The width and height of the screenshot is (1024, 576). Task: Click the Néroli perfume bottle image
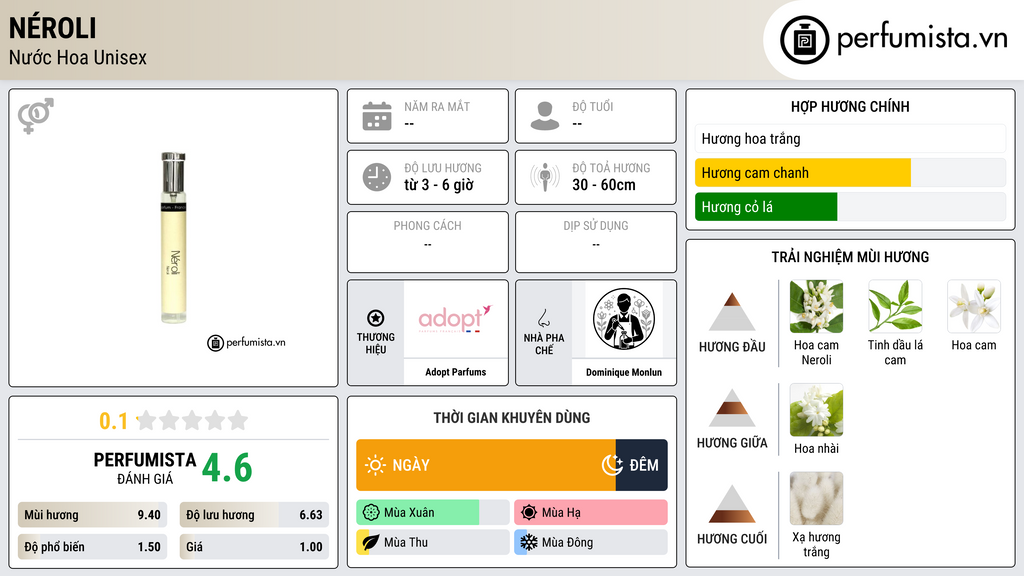click(174, 238)
